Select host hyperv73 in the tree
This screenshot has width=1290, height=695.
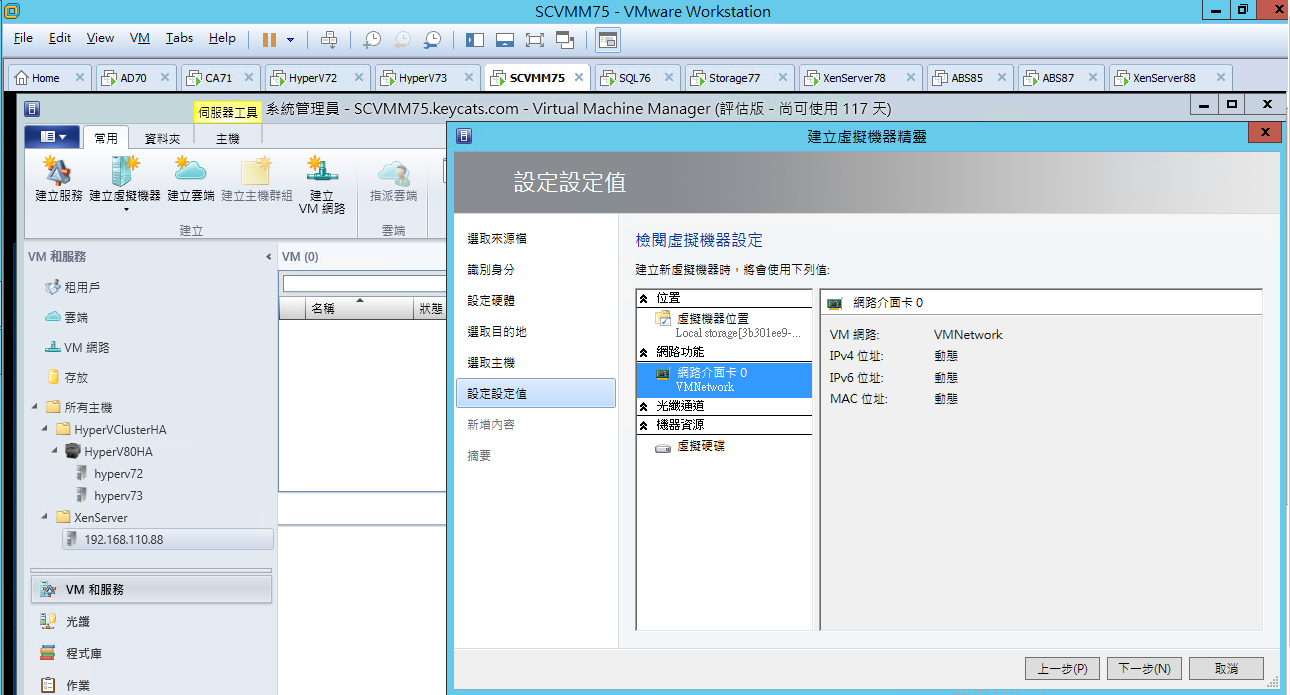point(118,495)
